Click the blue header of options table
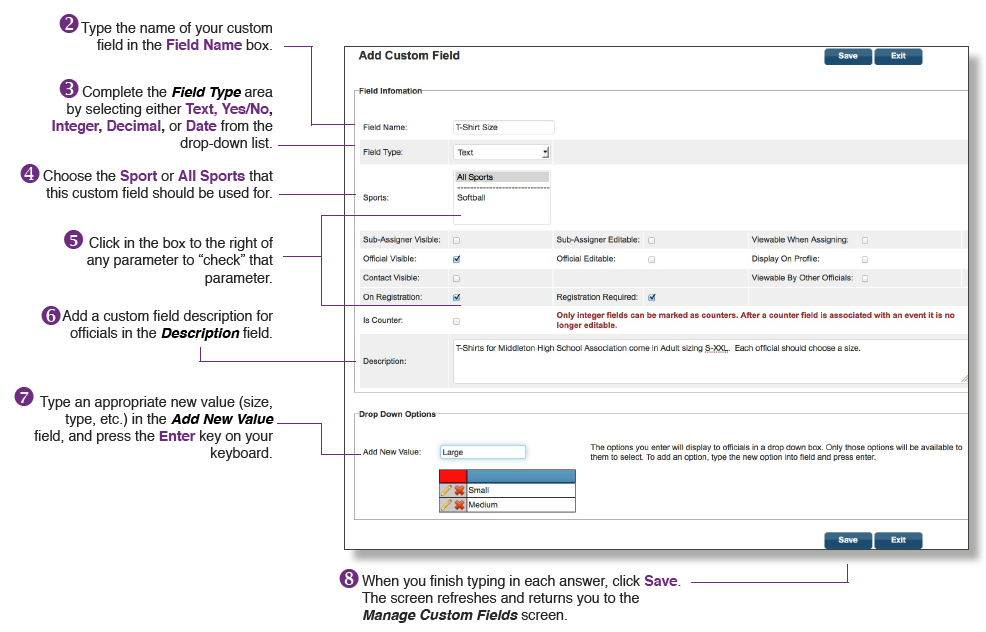986x632 pixels. click(x=521, y=476)
